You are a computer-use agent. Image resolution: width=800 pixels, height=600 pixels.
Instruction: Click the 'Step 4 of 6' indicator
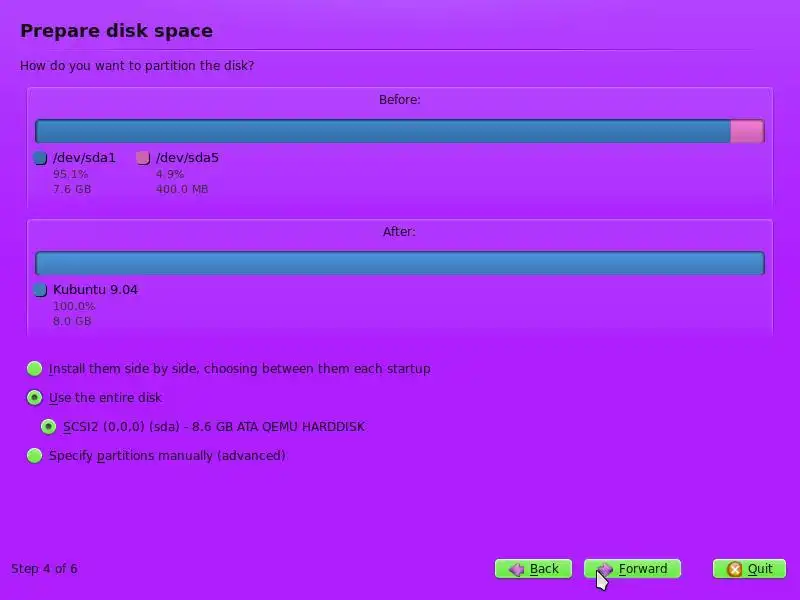pyautogui.click(x=44, y=569)
